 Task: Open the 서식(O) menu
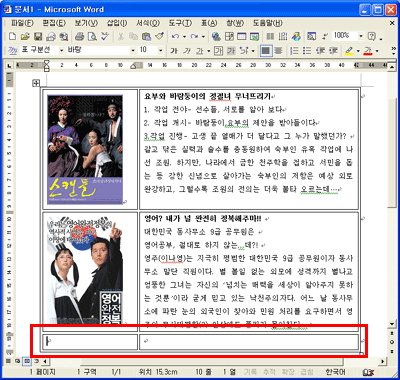pos(148,23)
